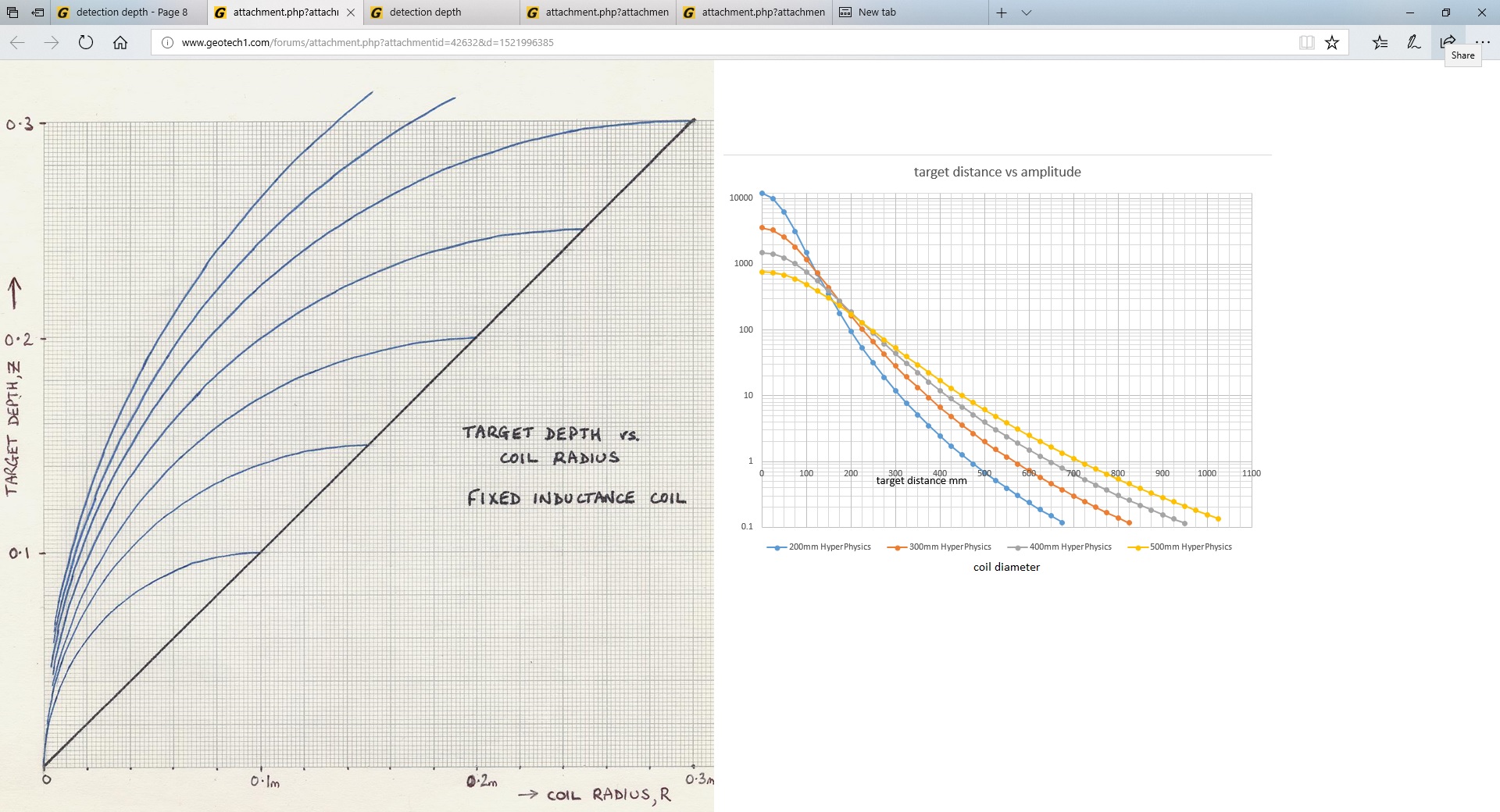Open tabs you've set aside
Viewport: 1500px width, 812px height.
pos(12,12)
